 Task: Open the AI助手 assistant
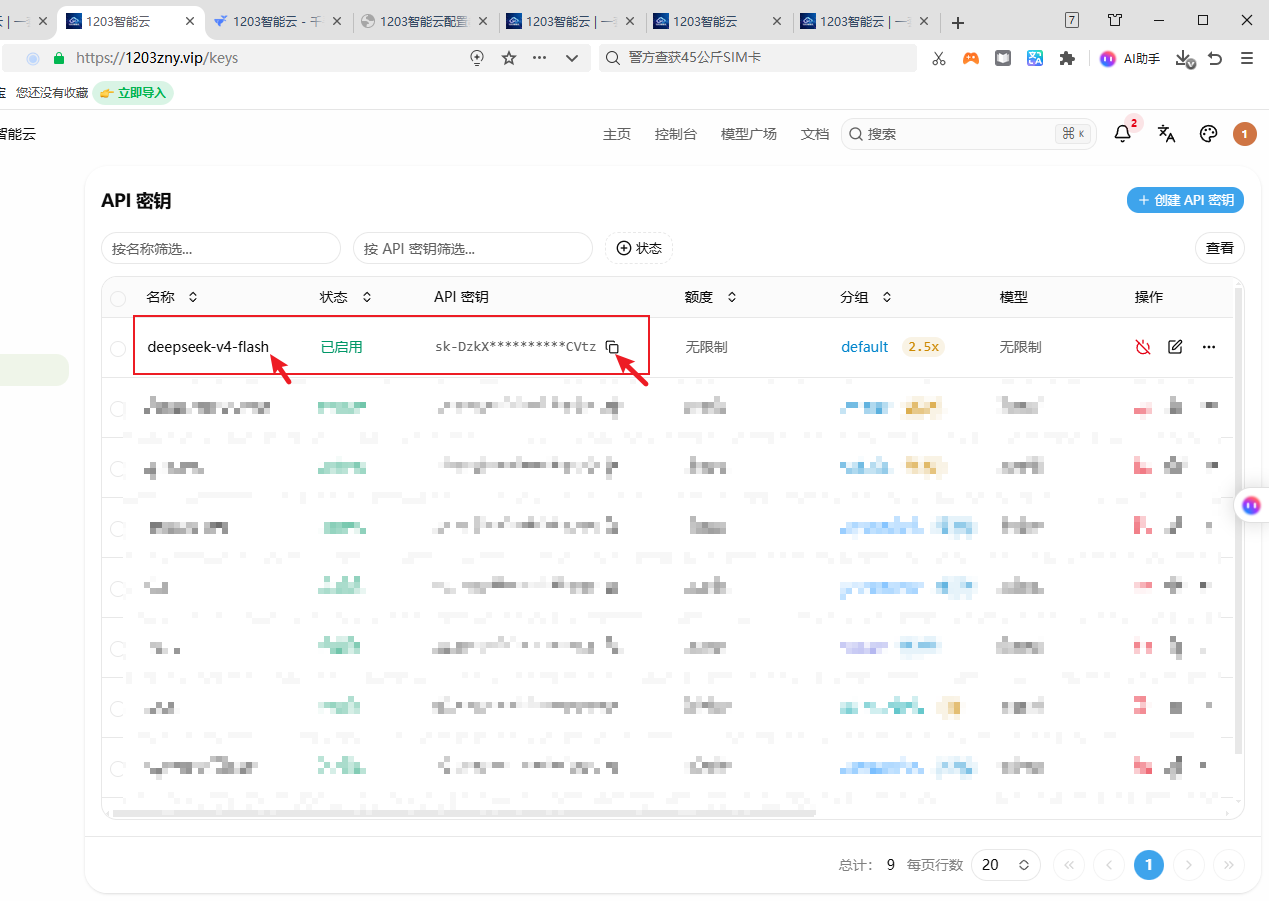[1130, 59]
